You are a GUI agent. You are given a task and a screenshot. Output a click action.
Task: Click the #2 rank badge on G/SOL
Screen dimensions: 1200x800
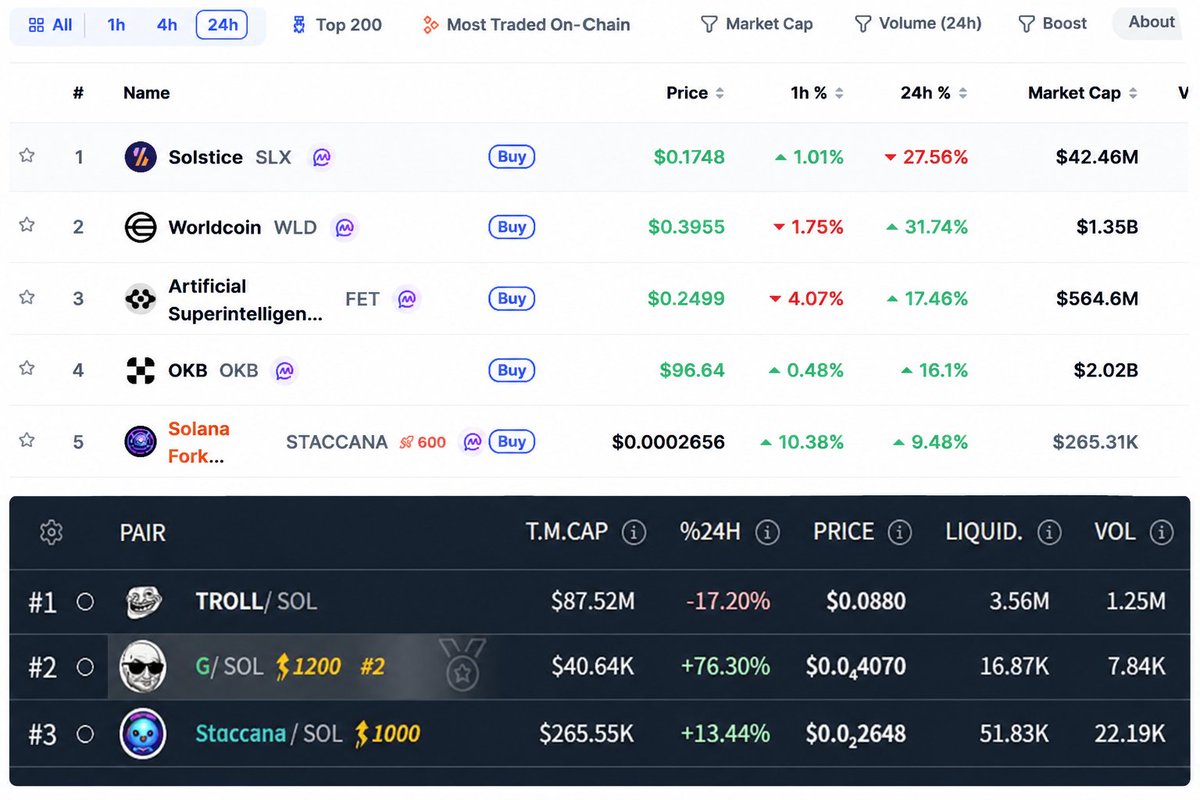[372, 667]
